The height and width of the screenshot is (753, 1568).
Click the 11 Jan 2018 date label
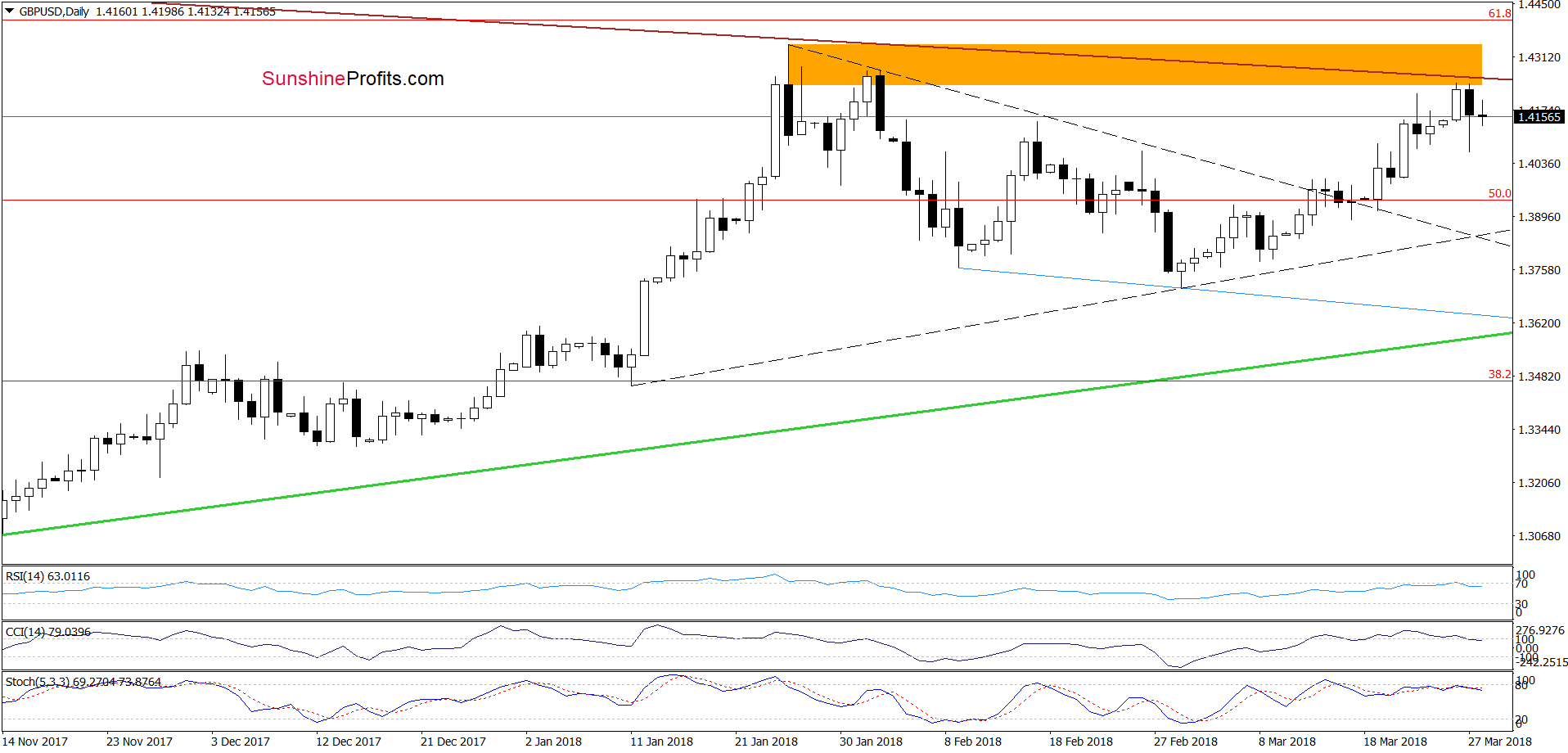pyautogui.click(x=661, y=742)
